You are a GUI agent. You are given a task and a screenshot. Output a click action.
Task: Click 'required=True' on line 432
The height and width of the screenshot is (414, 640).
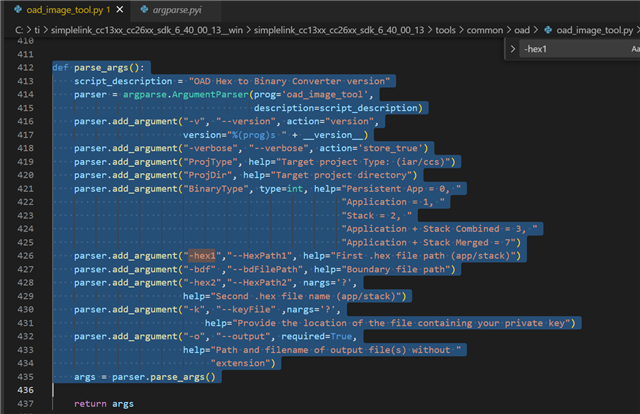click(x=317, y=336)
